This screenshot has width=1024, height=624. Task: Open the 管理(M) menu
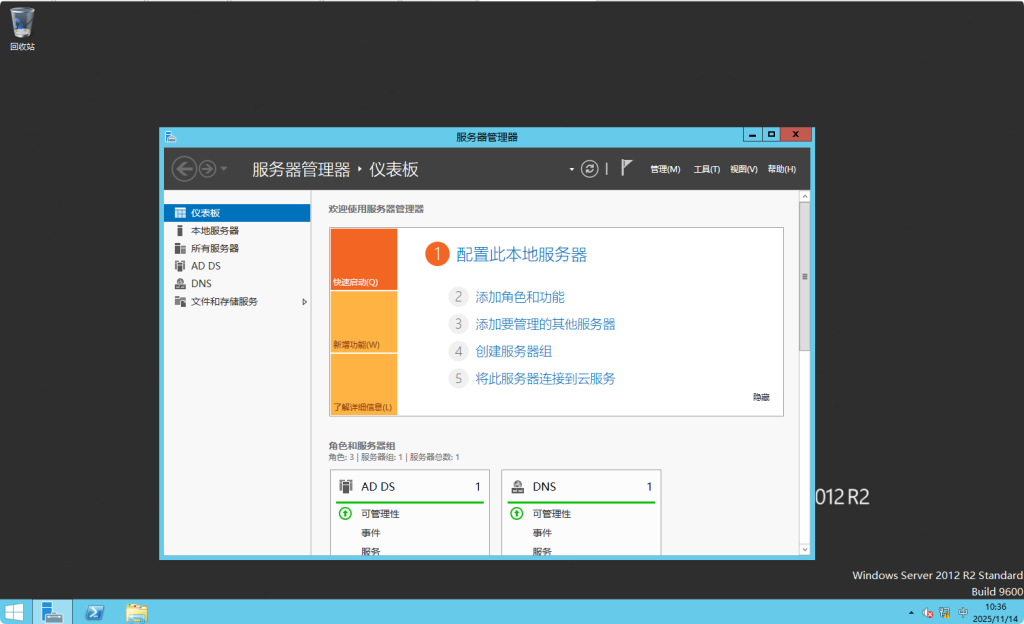click(x=664, y=168)
